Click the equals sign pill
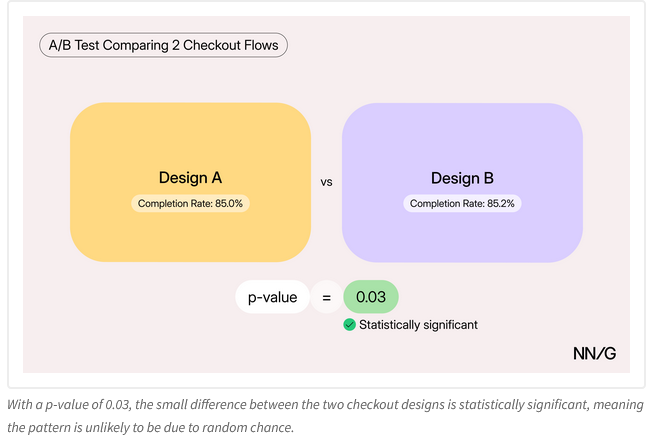 pyautogui.click(x=325, y=297)
